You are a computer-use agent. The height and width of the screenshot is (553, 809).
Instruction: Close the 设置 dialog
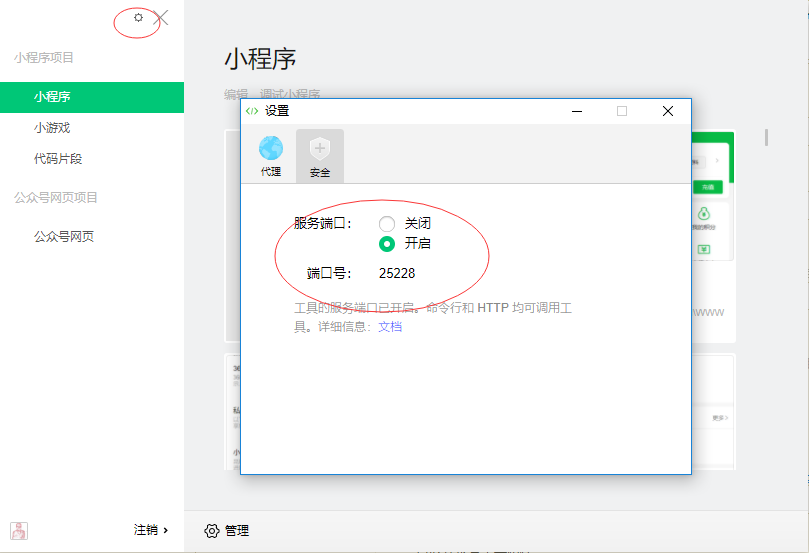tap(668, 111)
